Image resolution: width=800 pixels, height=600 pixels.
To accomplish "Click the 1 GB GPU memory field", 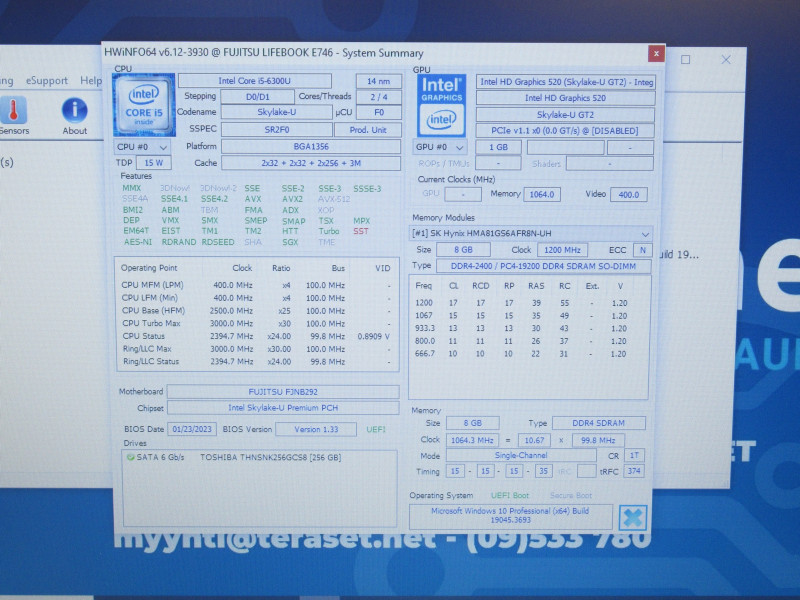I will (x=498, y=147).
